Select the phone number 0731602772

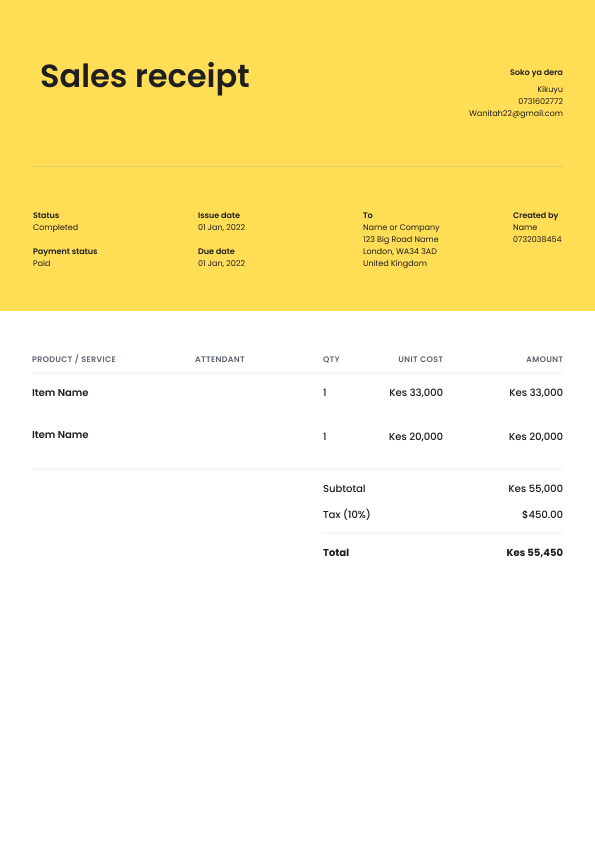(540, 101)
